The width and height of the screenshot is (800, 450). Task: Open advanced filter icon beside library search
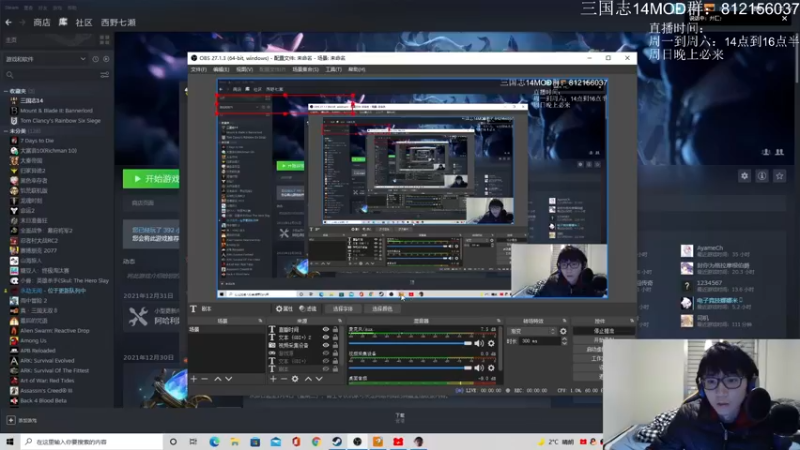105,75
